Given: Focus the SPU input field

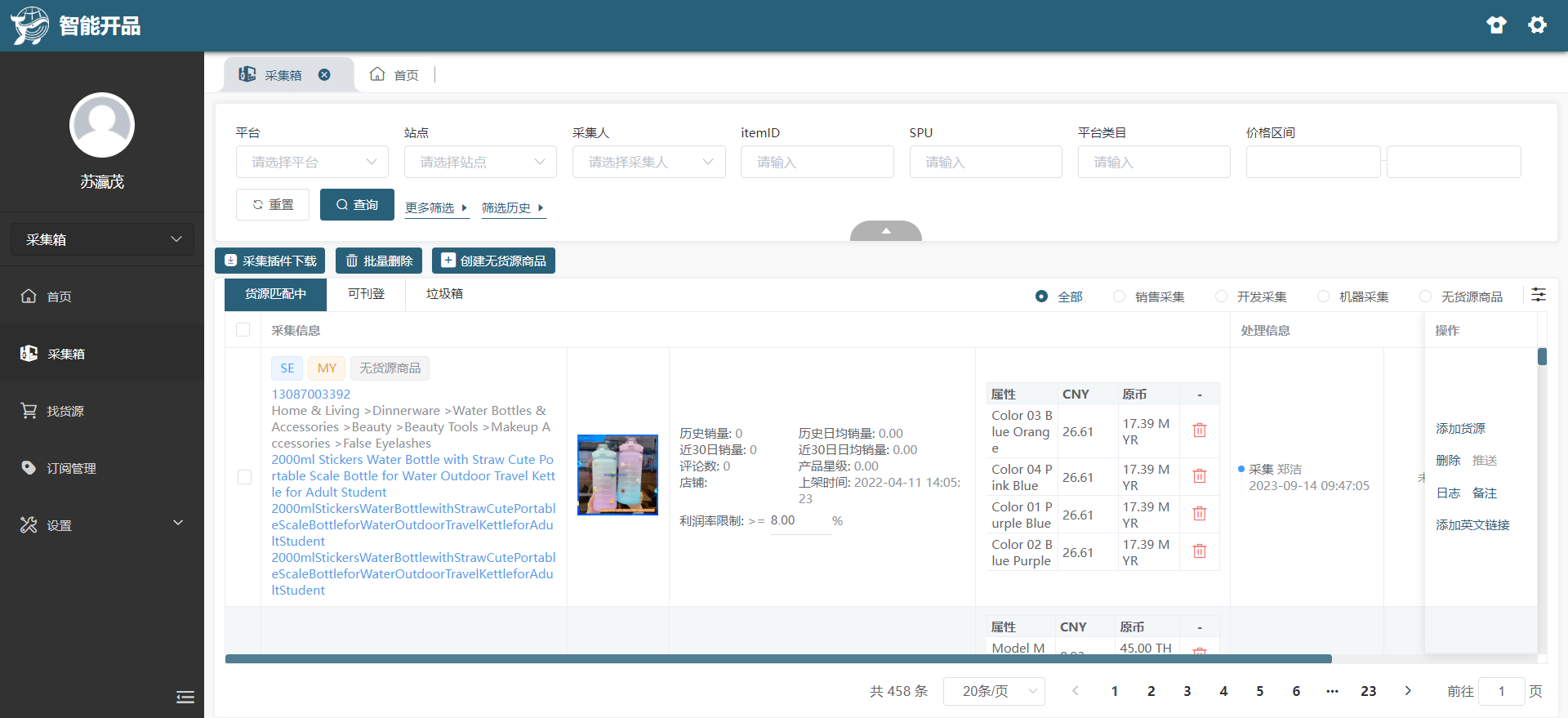Looking at the screenshot, I should (x=986, y=162).
